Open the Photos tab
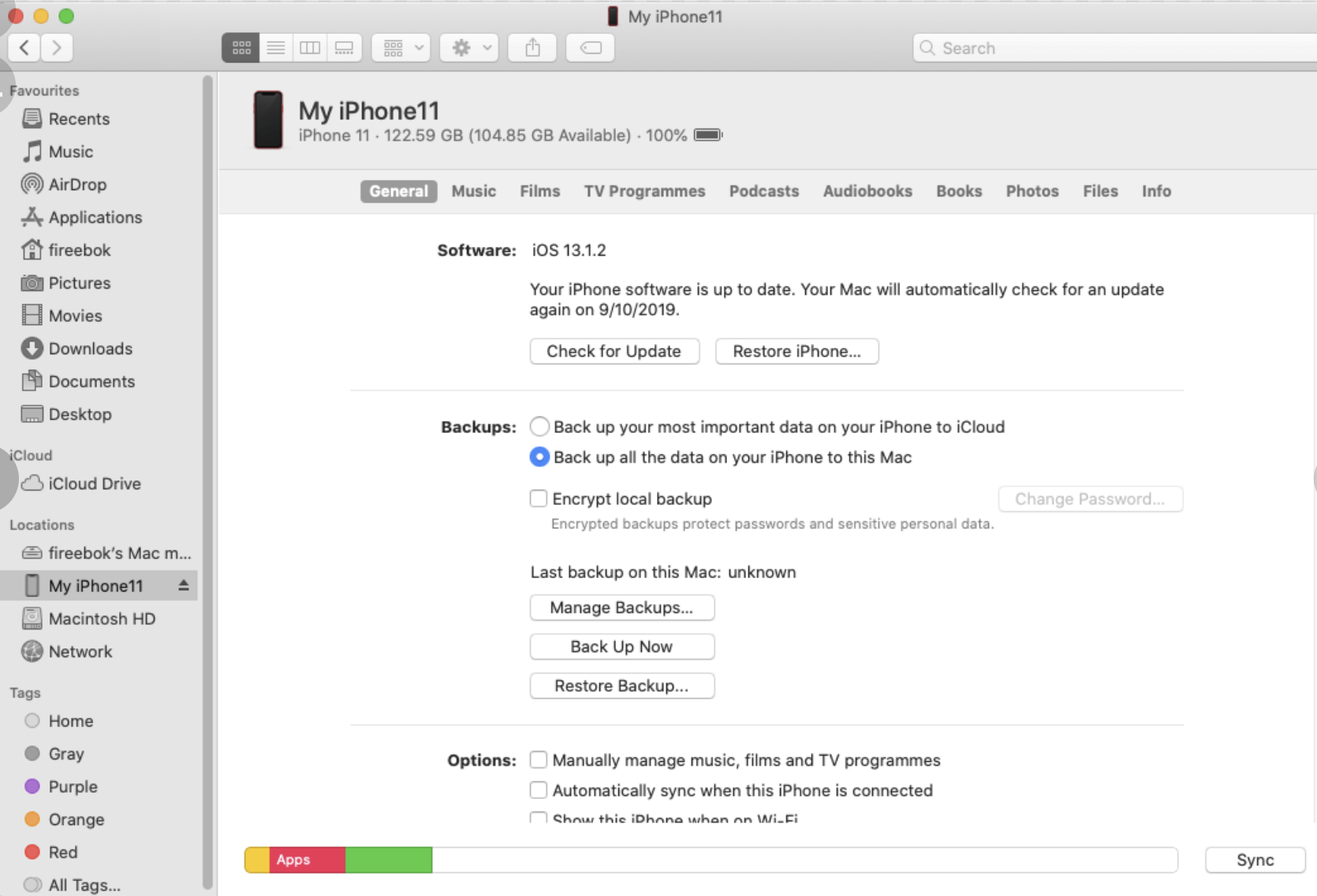The image size is (1317, 896). coord(1032,192)
